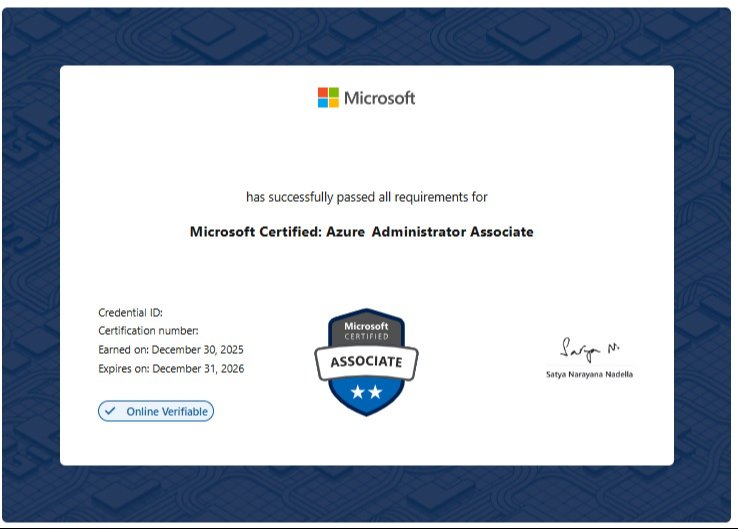Click 'Expires on: December 31, 2026' line
The height and width of the screenshot is (529, 738).
[x=171, y=369]
